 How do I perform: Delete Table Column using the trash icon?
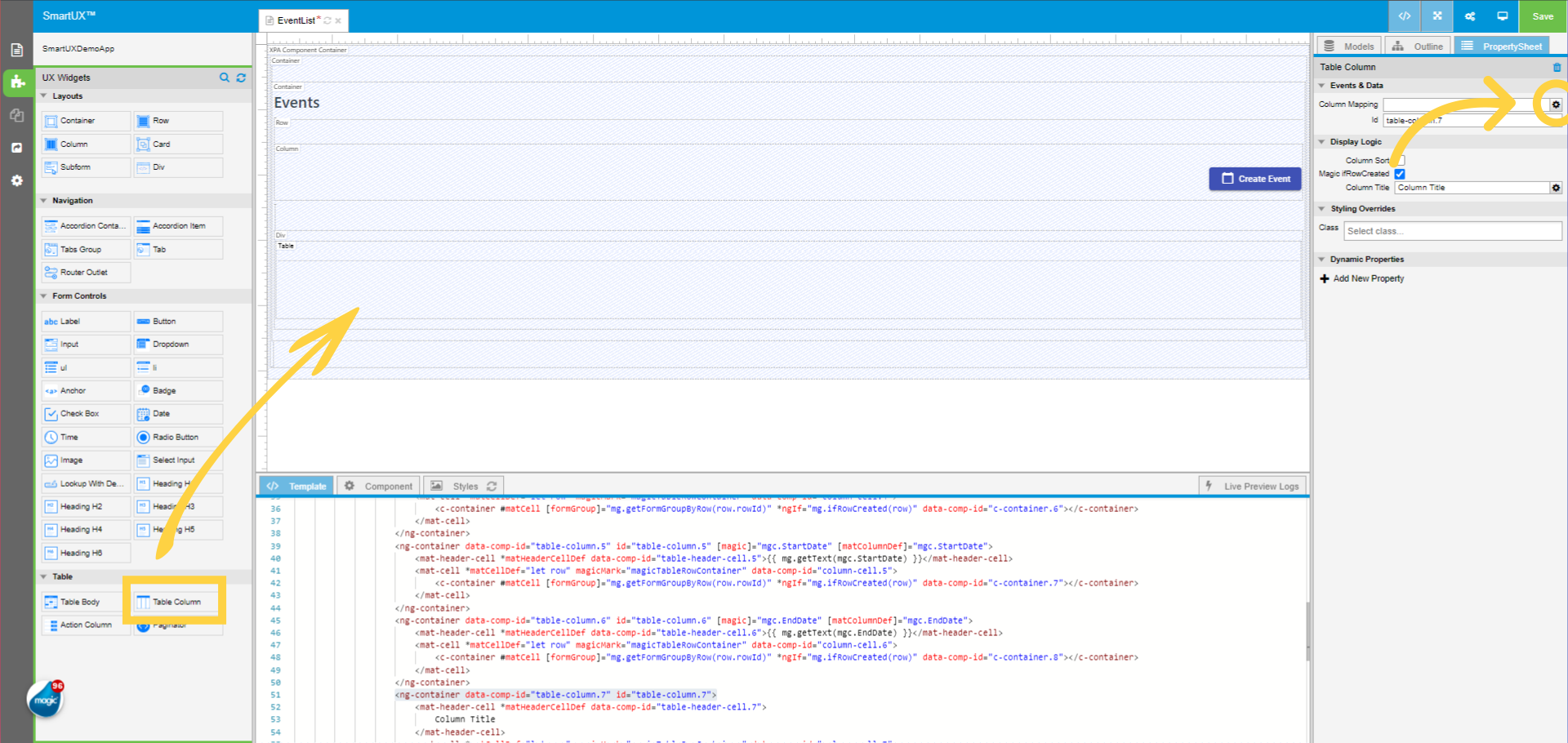1556,67
